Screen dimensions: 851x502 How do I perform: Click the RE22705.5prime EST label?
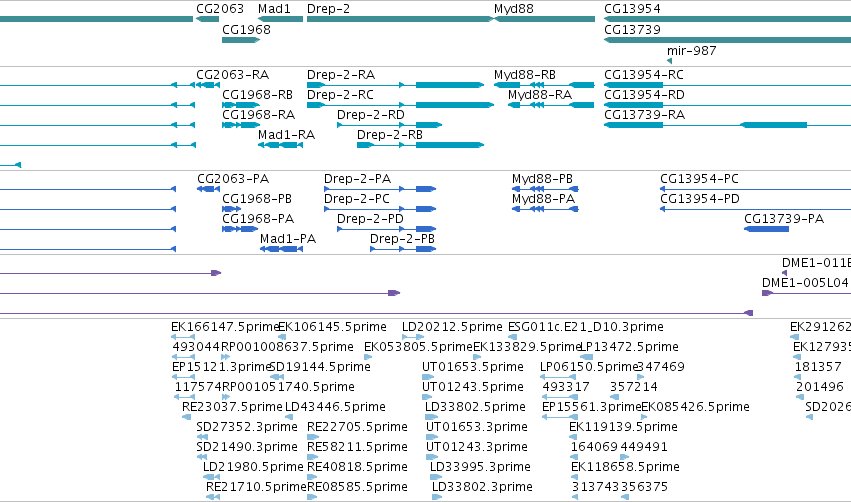coord(357,427)
